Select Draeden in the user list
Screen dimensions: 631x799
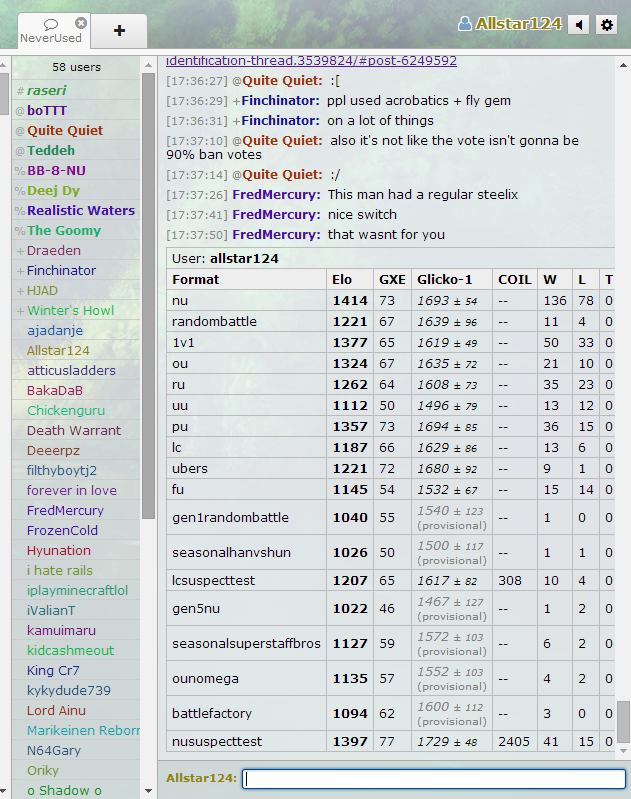coord(76,250)
